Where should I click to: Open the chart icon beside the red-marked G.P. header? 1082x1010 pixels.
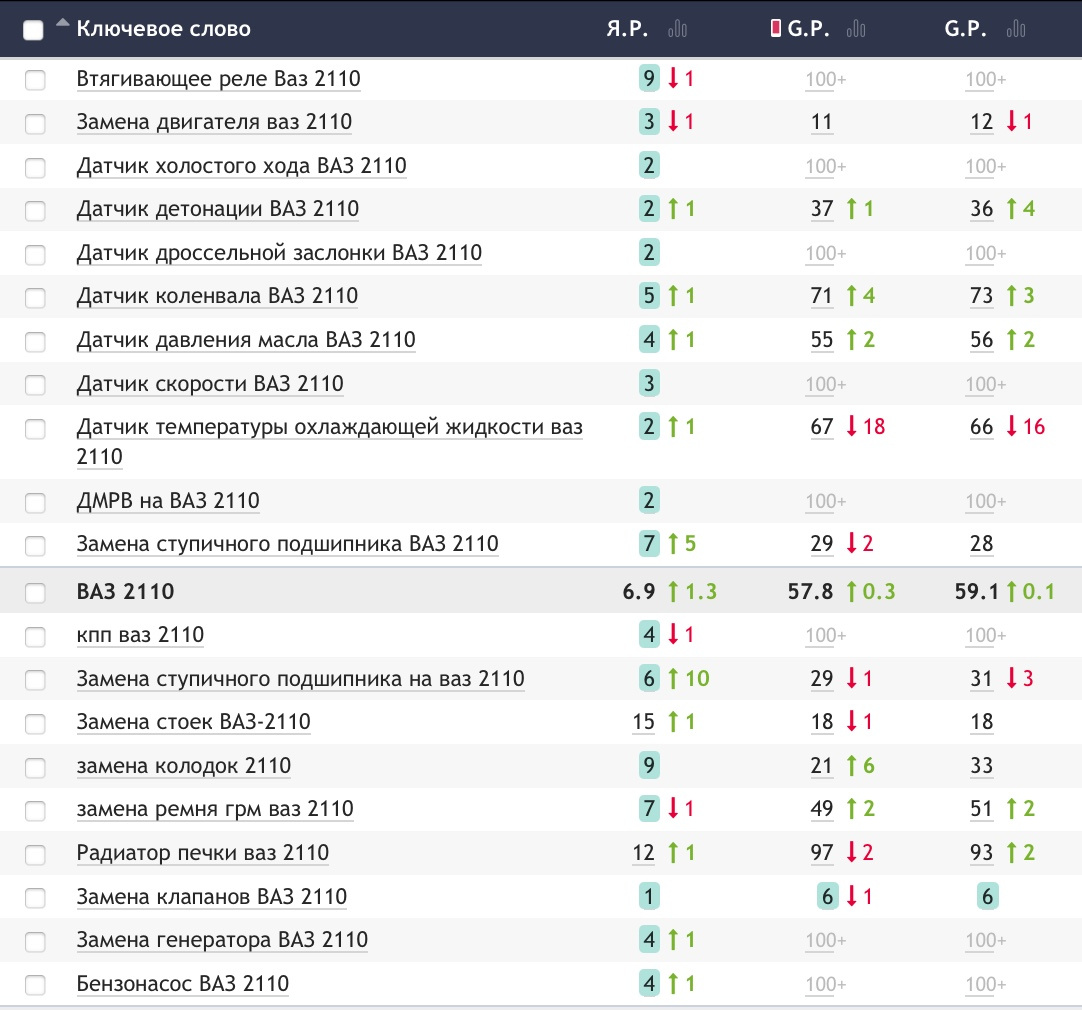[x=856, y=29]
